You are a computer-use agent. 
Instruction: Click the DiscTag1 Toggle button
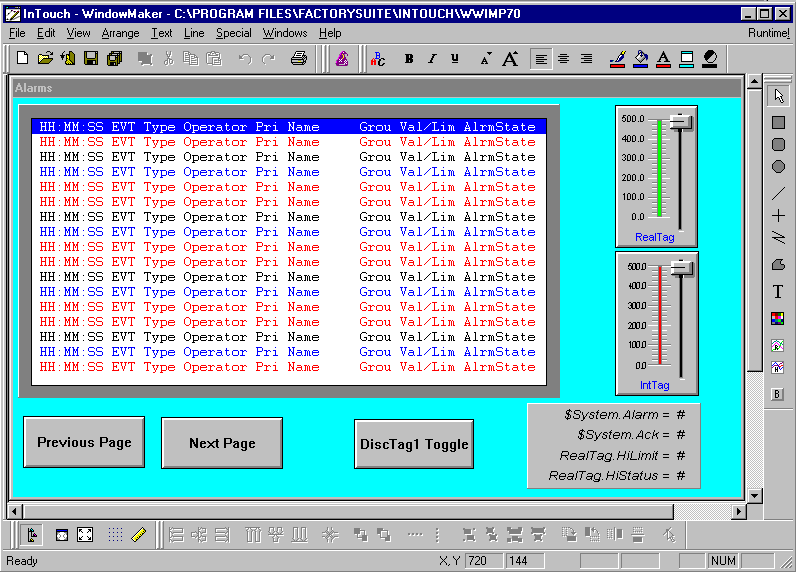tap(414, 444)
